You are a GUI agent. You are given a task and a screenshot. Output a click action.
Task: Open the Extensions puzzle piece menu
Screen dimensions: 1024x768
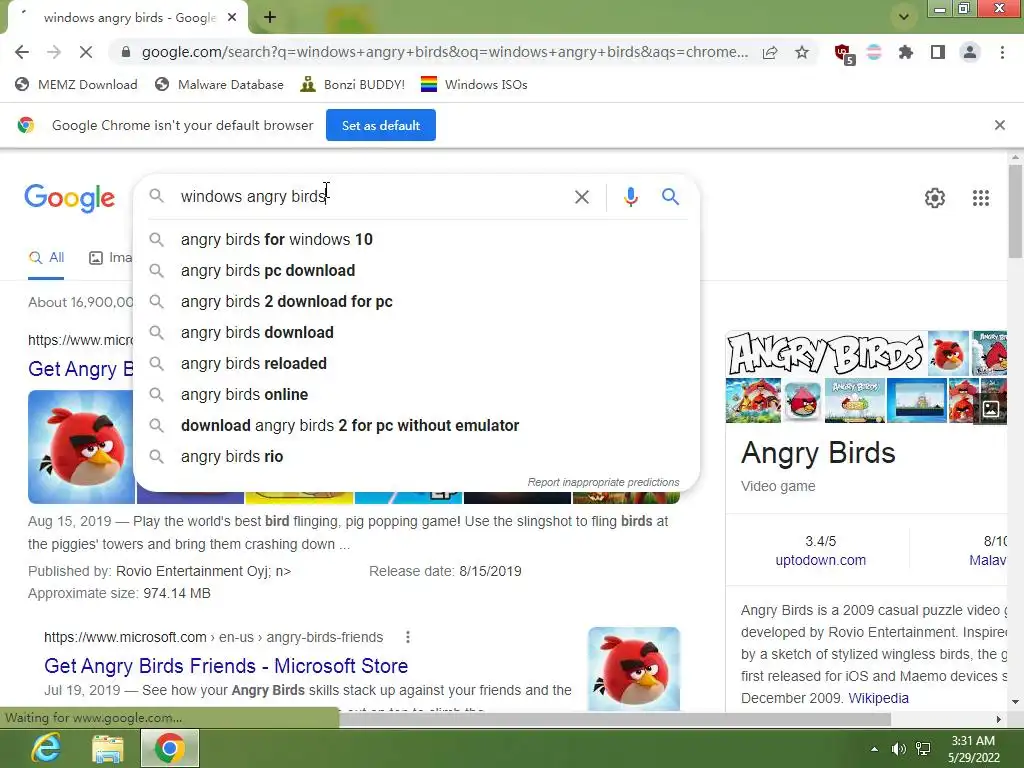[905, 52]
